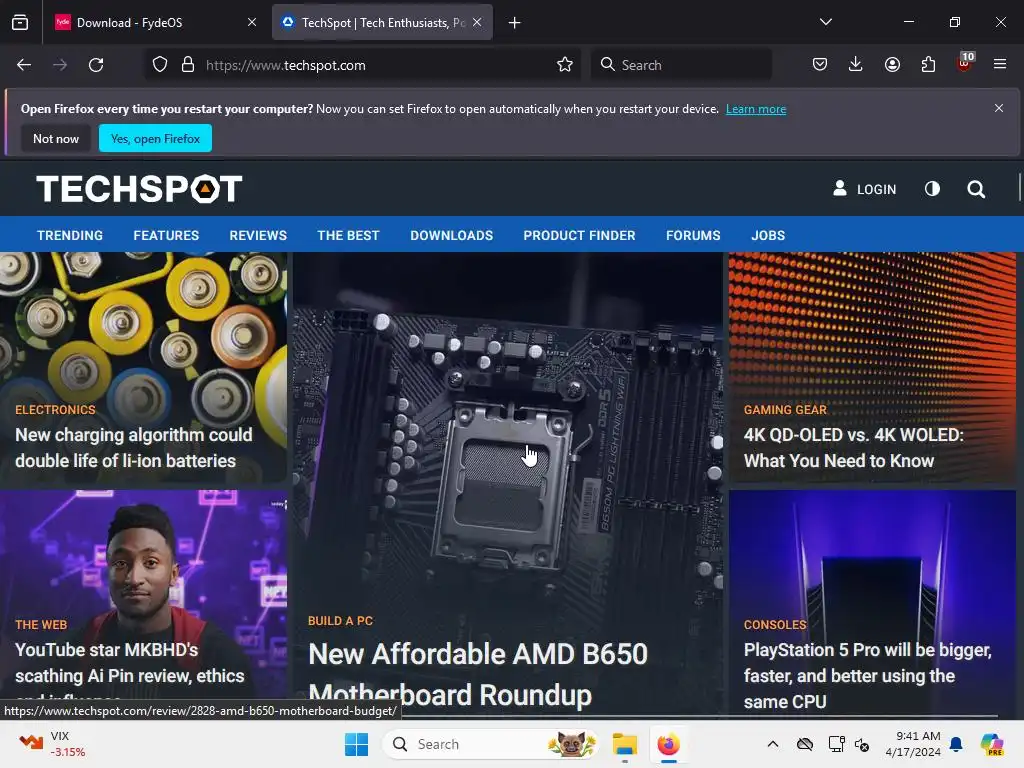The width and height of the screenshot is (1024, 768).
Task: Show hidden system tray icons
Action: [773, 744]
